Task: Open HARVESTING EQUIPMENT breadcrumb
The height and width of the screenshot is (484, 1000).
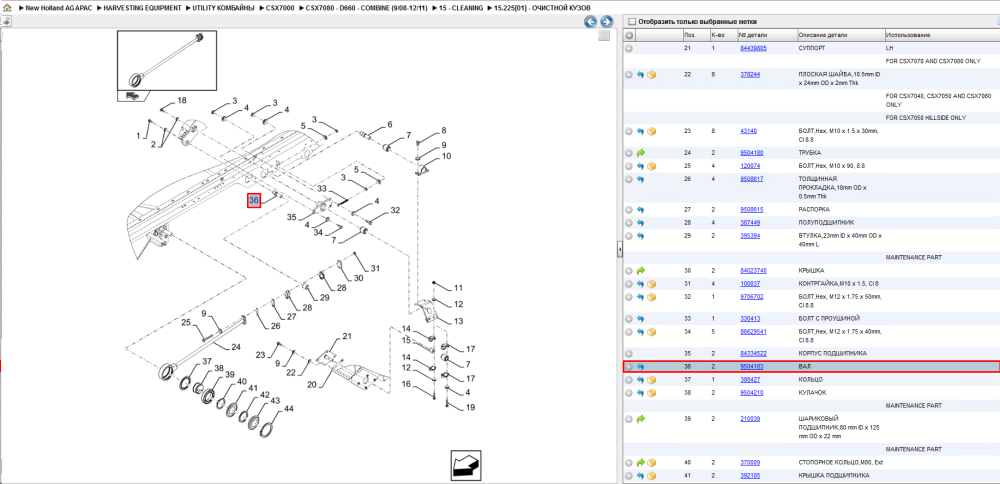Action: (140, 8)
